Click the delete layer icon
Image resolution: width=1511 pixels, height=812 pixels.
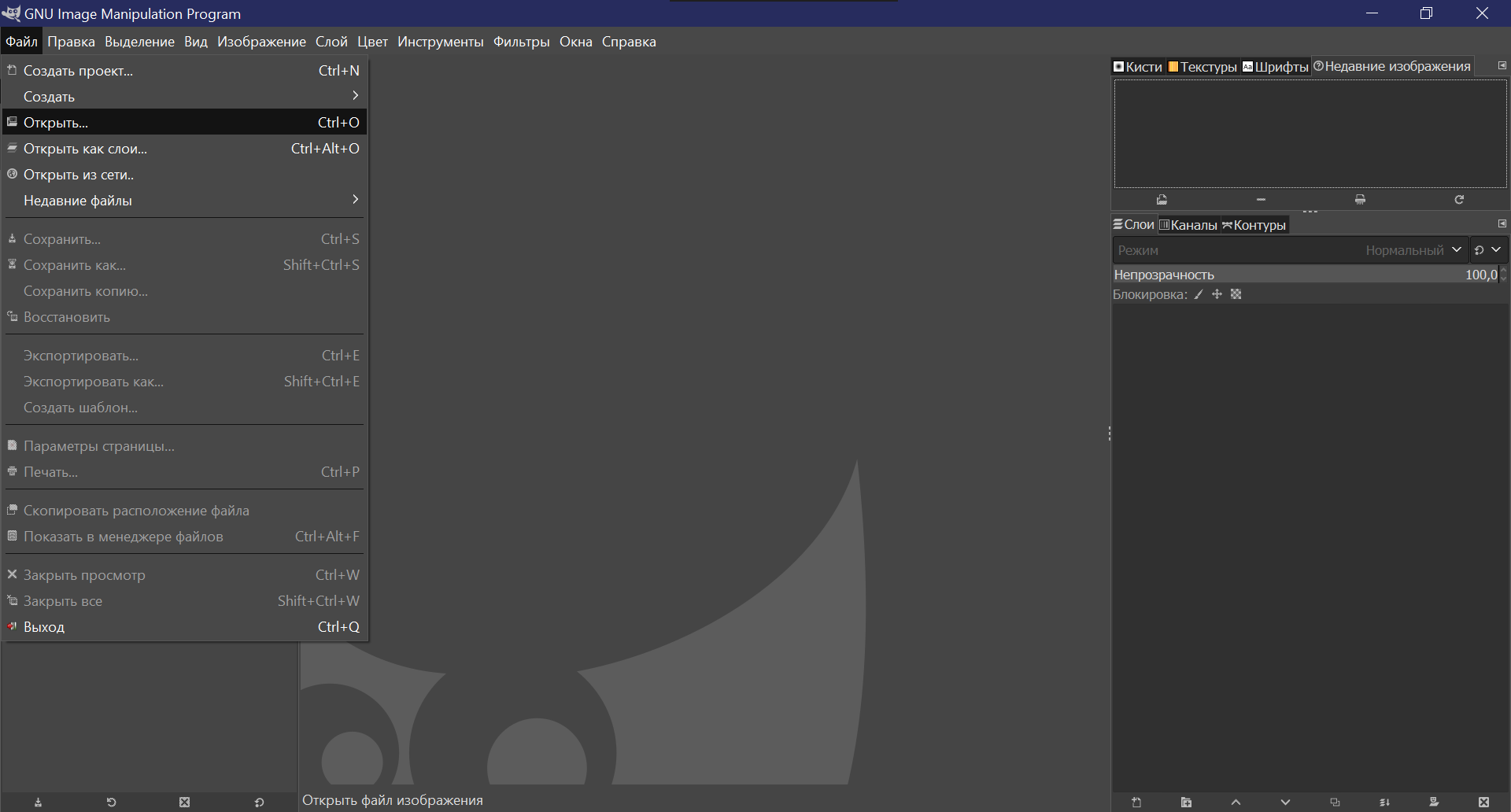click(x=1483, y=803)
